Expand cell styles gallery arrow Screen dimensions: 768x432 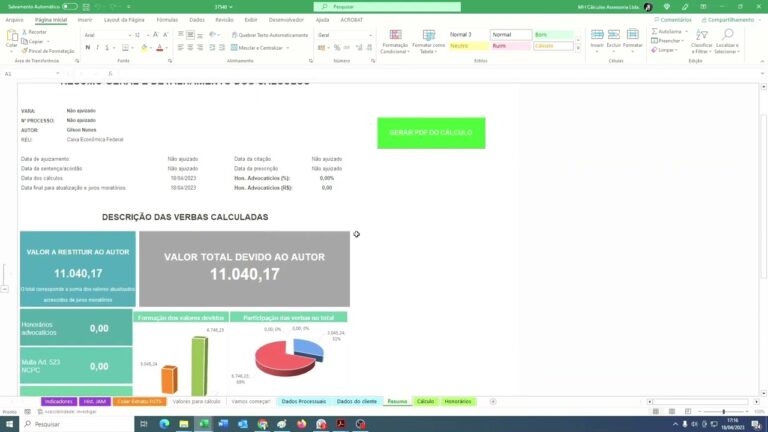(578, 48)
